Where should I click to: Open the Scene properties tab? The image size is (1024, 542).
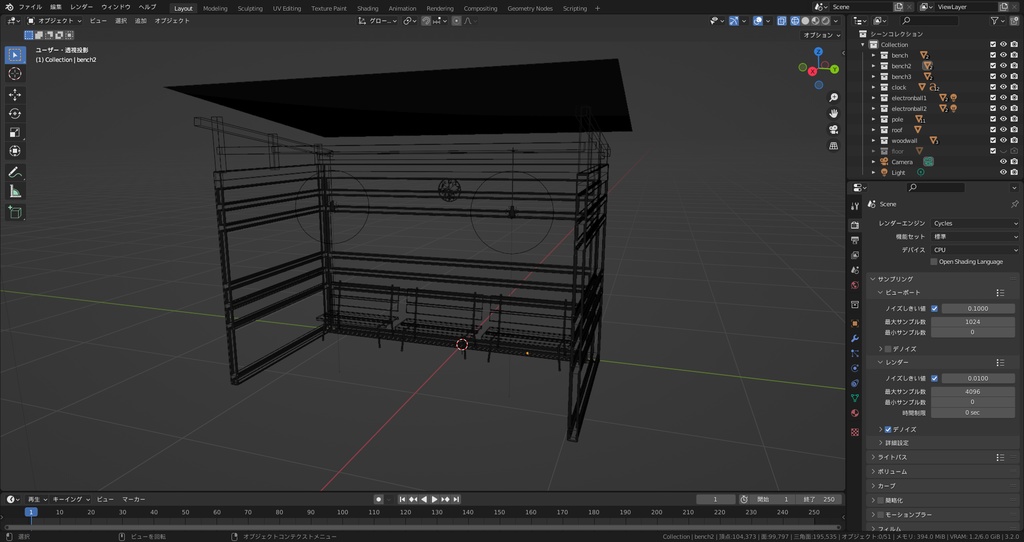[855, 270]
